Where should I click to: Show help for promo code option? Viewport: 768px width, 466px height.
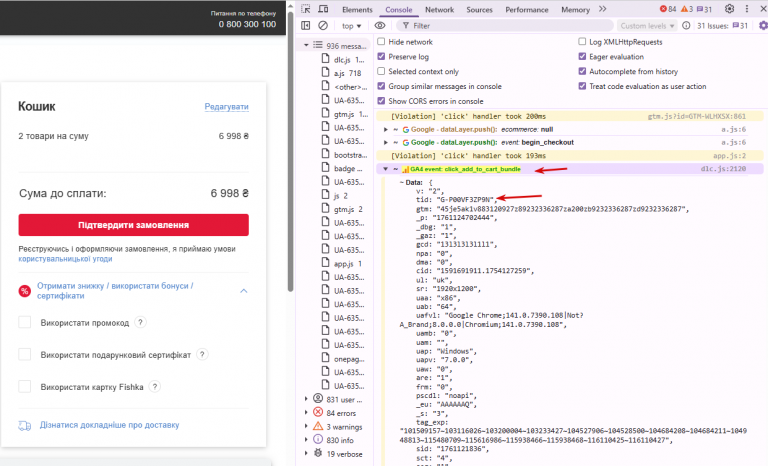[140, 322]
